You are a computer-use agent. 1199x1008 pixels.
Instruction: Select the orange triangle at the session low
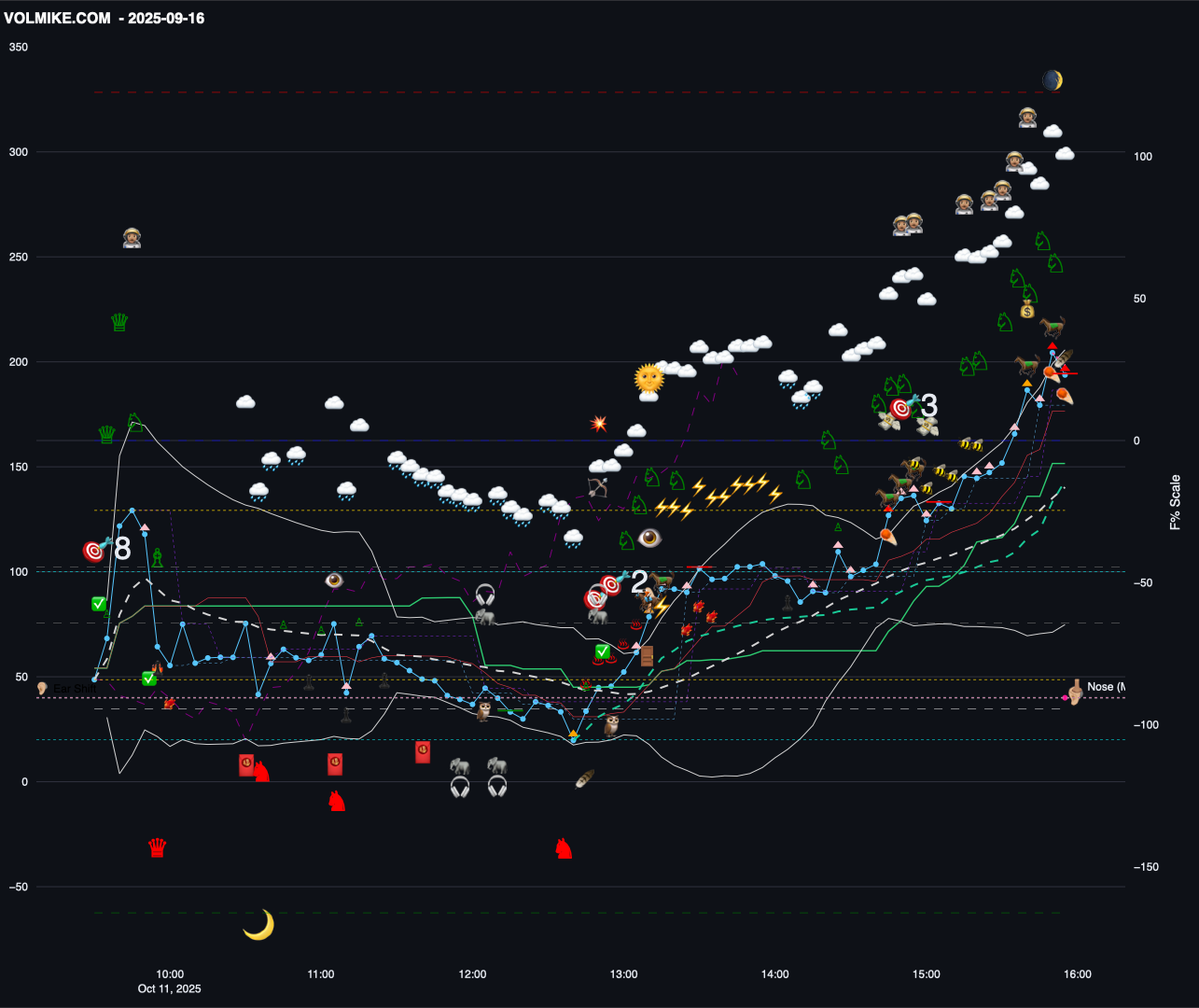pyautogui.click(x=573, y=735)
